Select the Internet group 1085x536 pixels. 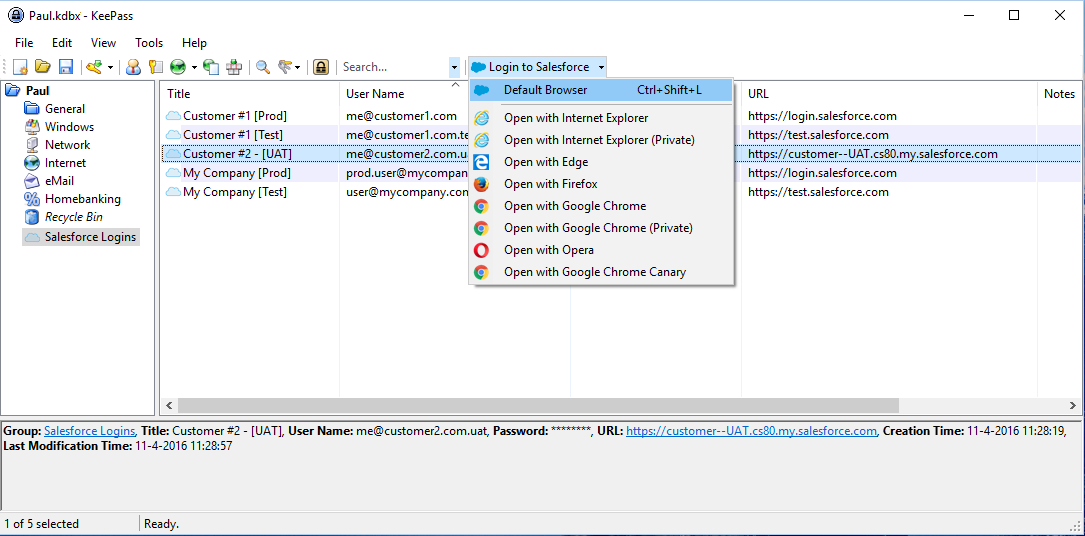click(x=66, y=163)
